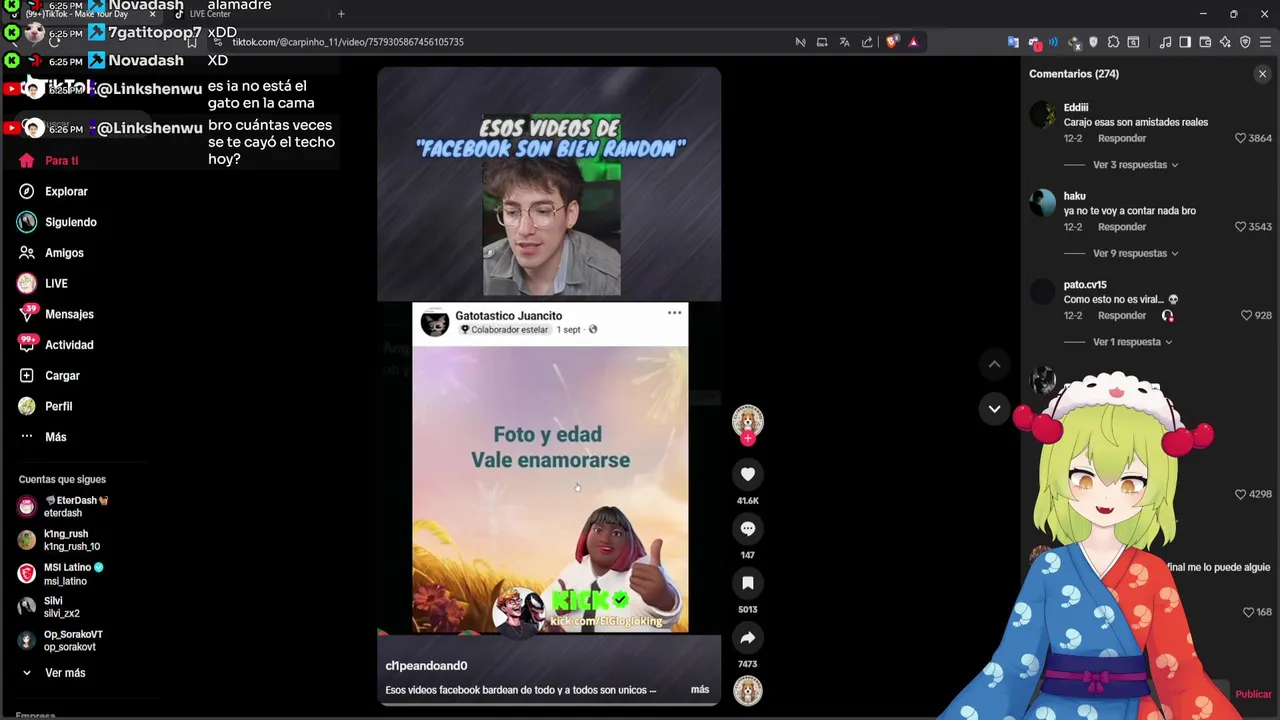1280x720 pixels.
Task: Open the Silvi followed account
Action: click(x=50, y=607)
